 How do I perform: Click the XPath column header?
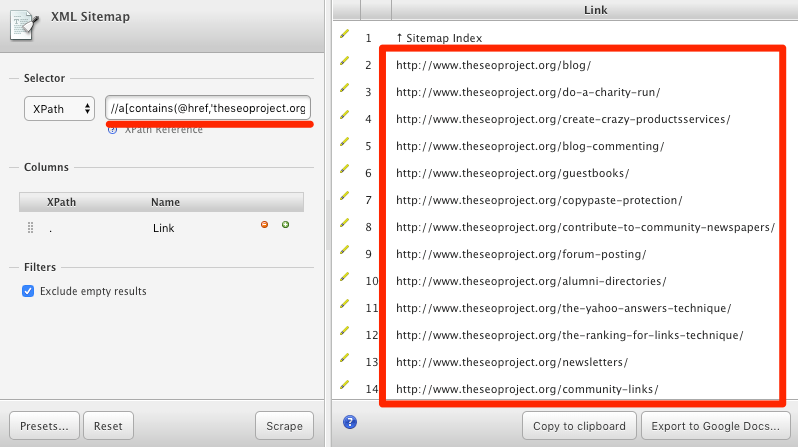pyautogui.click(x=62, y=202)
